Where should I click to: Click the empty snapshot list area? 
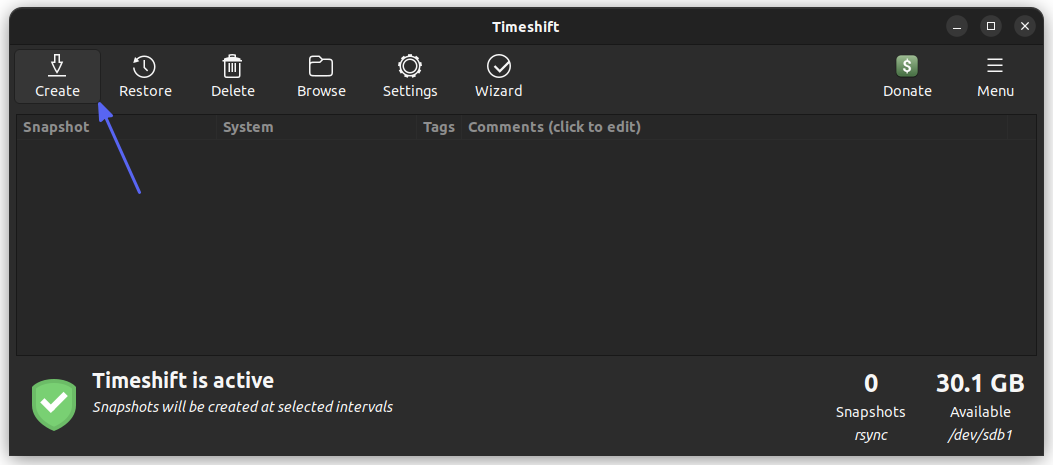[526, 247]
